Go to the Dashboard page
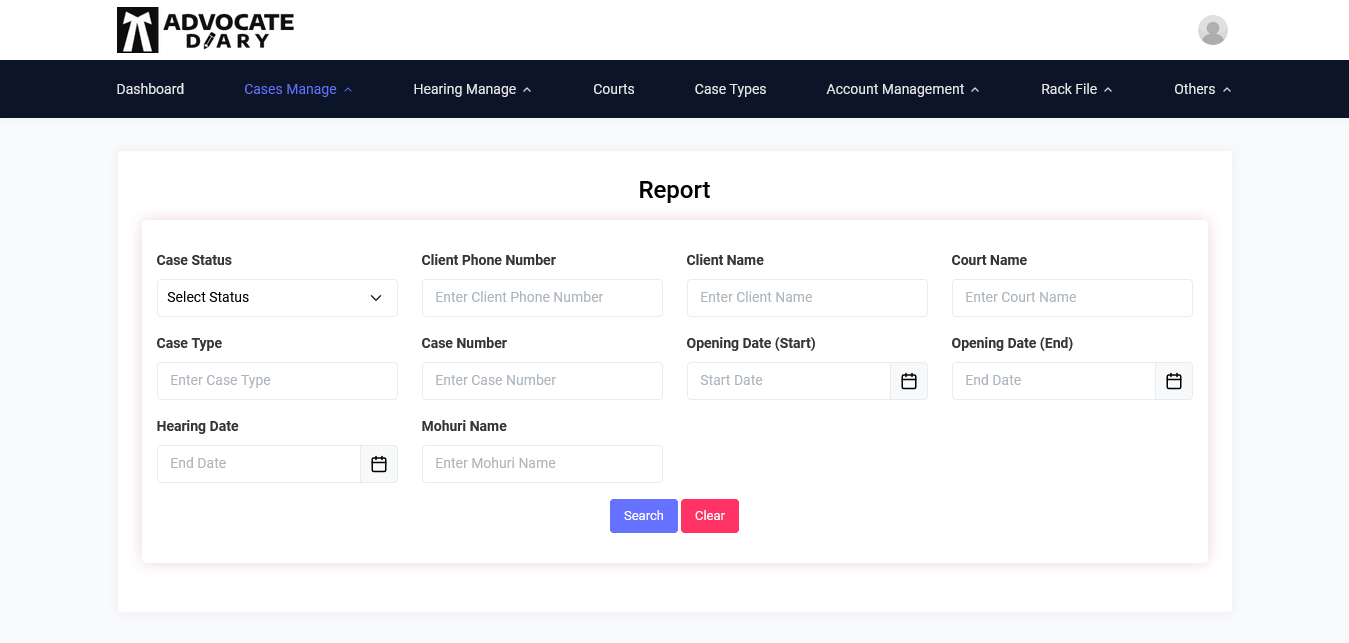This screenshot has width=1349, height=643. tap(150, 89)
